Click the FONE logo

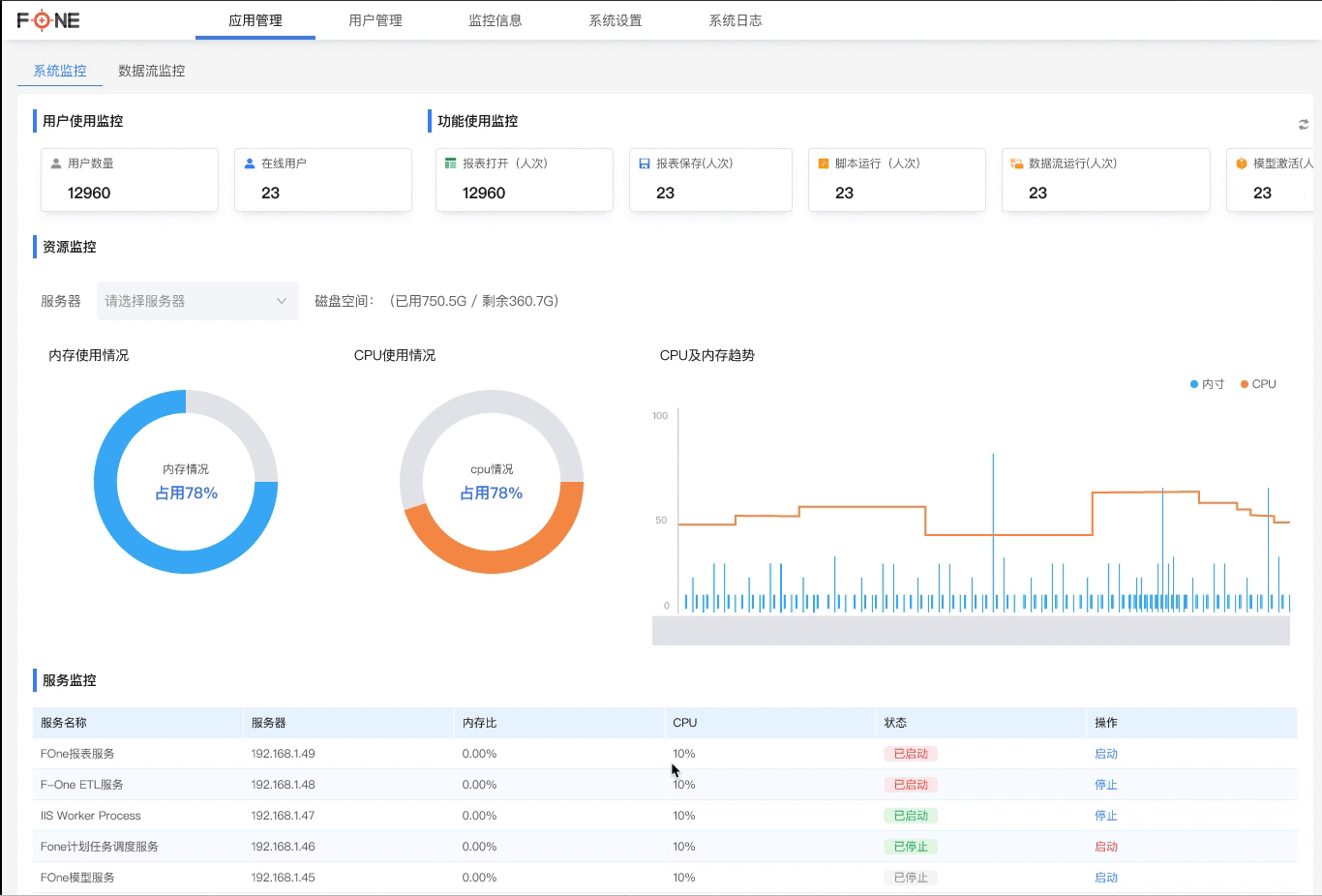48,20
